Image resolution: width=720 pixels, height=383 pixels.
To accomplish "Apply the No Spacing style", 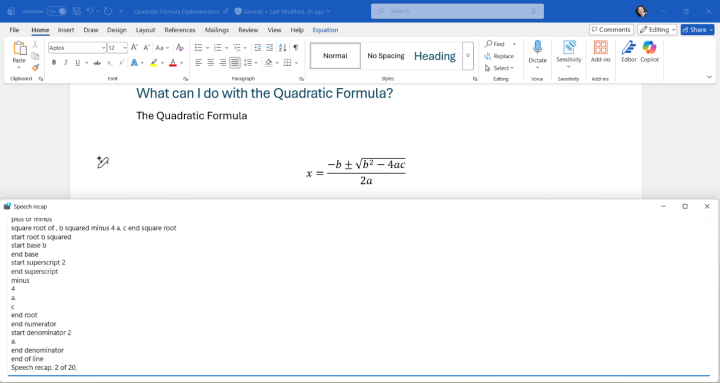I will coord(386,56).
